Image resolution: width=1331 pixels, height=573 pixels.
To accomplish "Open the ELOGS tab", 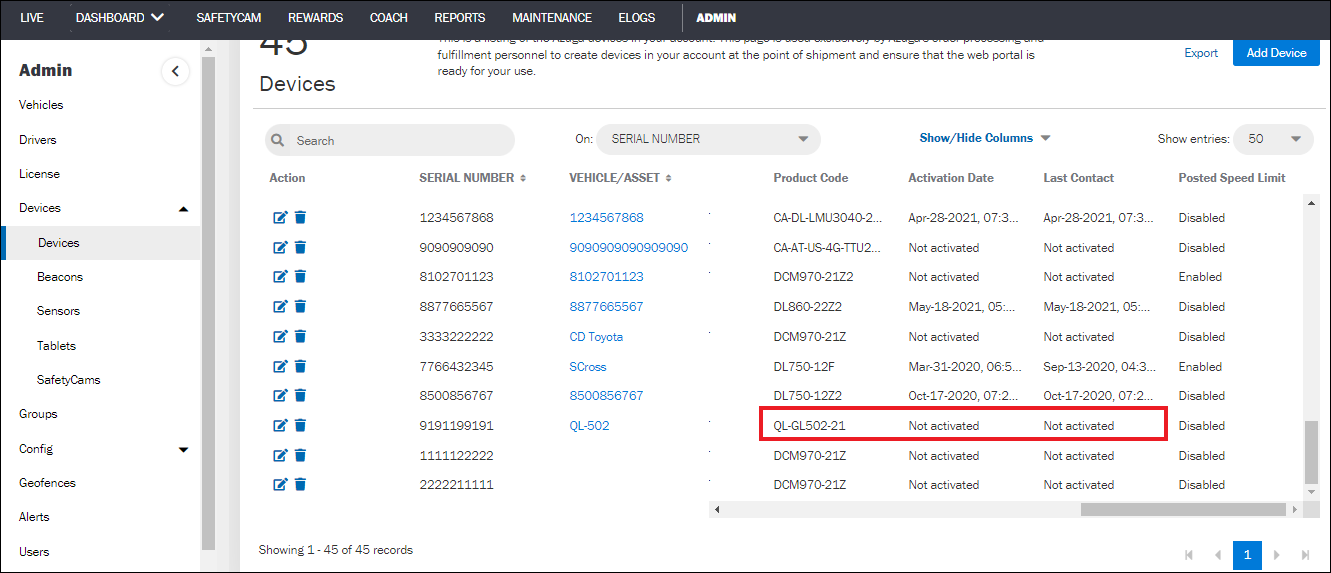I will tap(637, 18).
